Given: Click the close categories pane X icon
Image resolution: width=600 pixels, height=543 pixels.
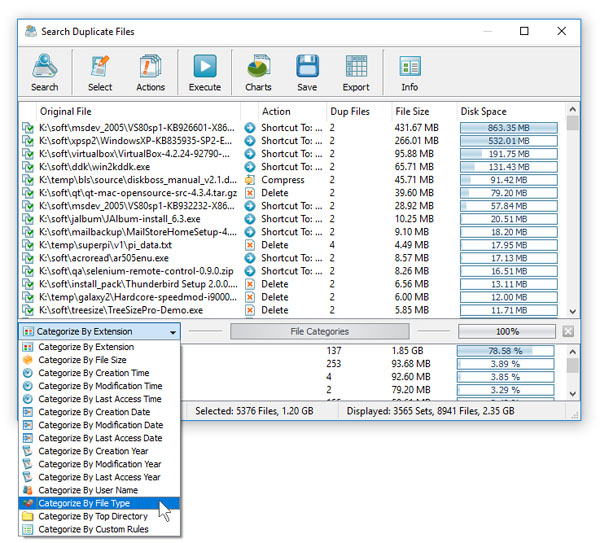Looking at the screenshot, I should point(568,331).
